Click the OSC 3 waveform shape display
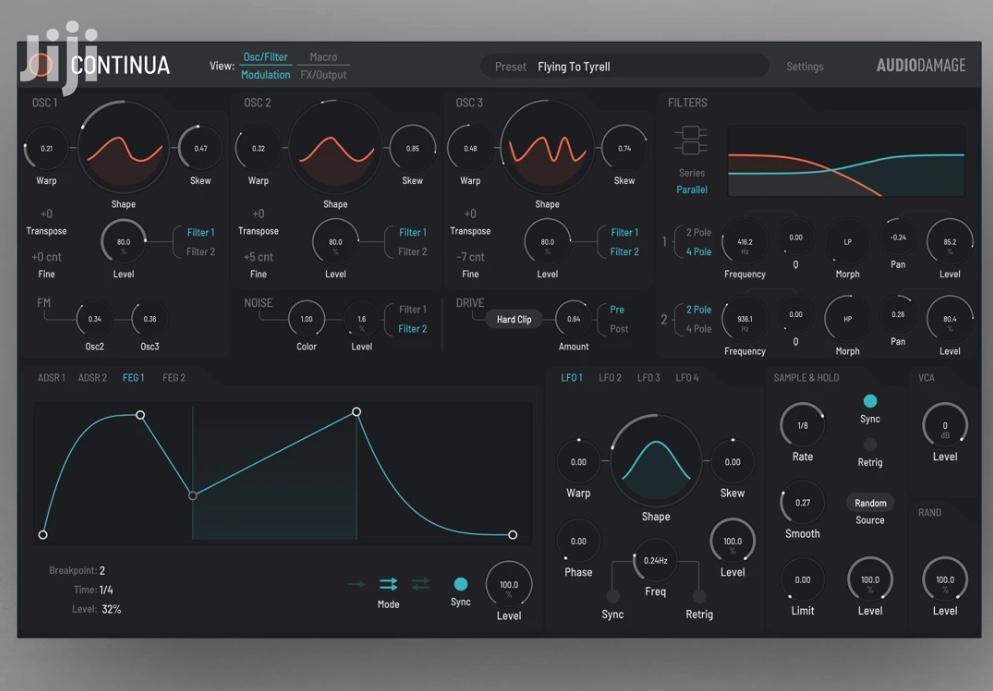993x691 pixels. (x=547, y=148)
